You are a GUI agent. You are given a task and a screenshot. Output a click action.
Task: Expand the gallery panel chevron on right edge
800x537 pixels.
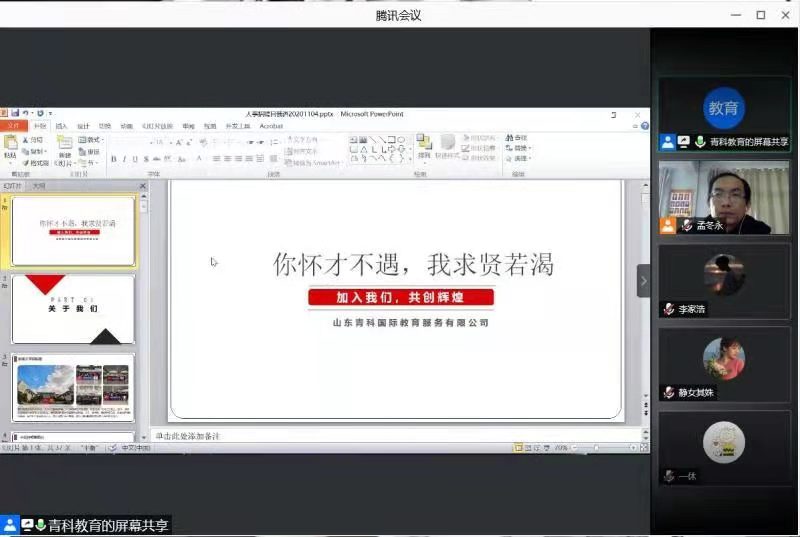point(643,281)
